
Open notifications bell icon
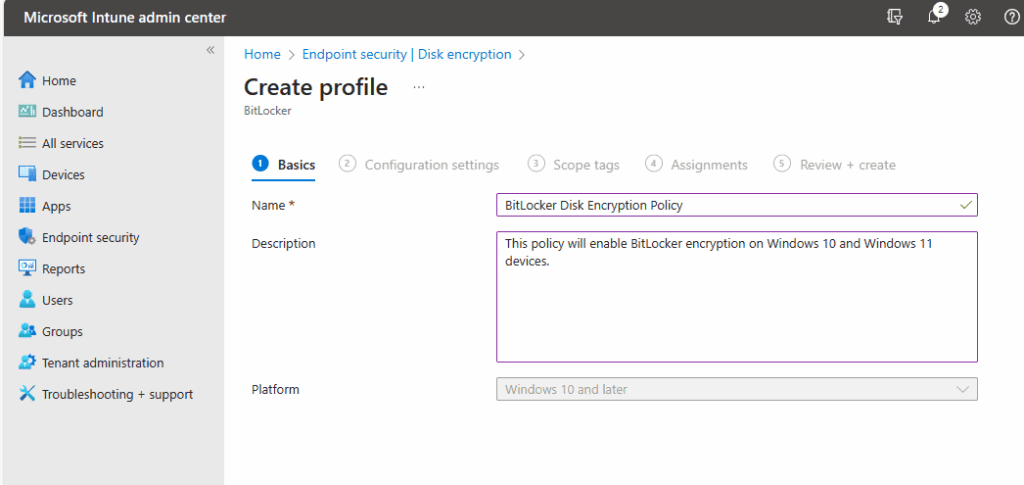coord(934,17)
